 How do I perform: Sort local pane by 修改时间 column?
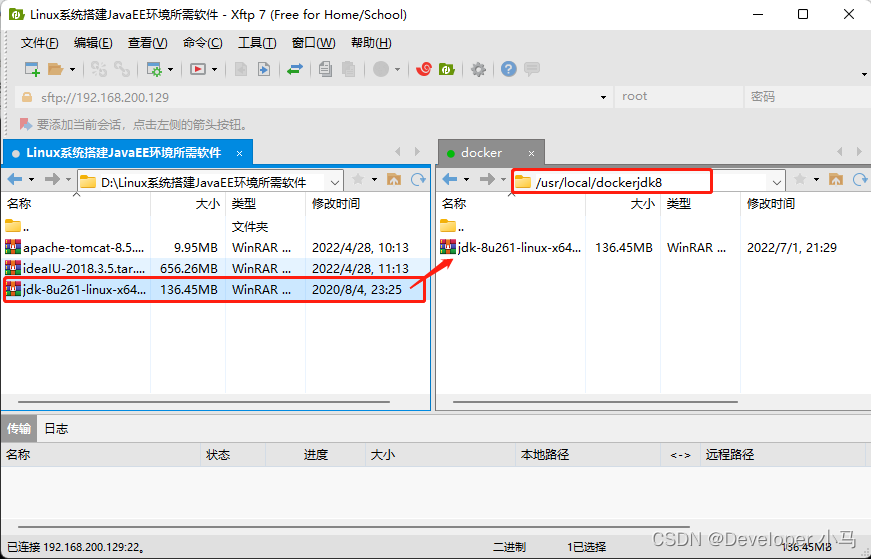(367, 204)
